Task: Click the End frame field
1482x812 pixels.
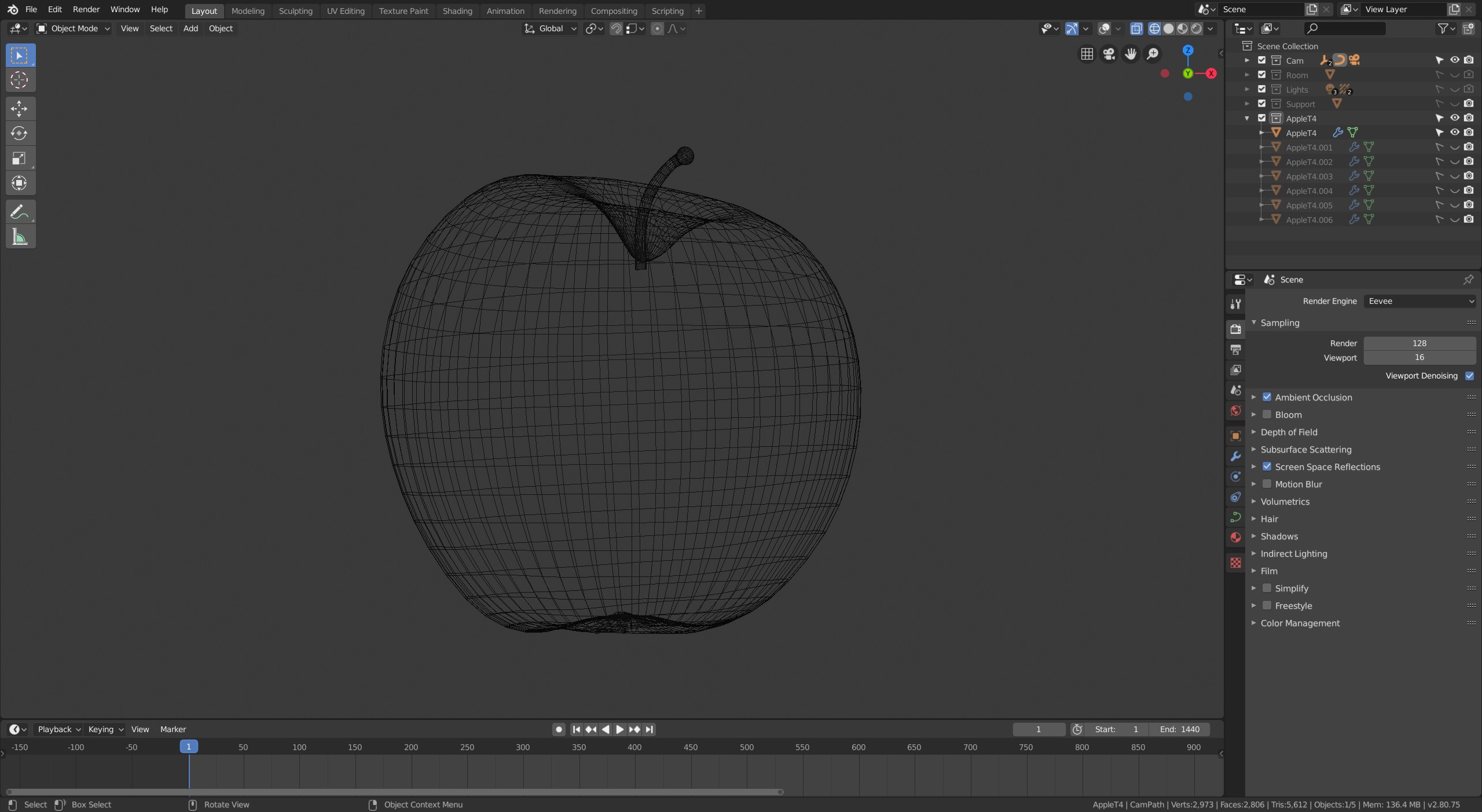Action: 1179,729
